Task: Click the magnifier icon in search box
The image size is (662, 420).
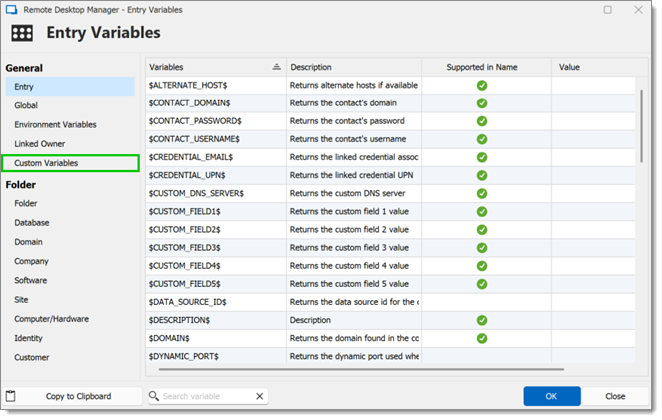Action: point(154,396)
